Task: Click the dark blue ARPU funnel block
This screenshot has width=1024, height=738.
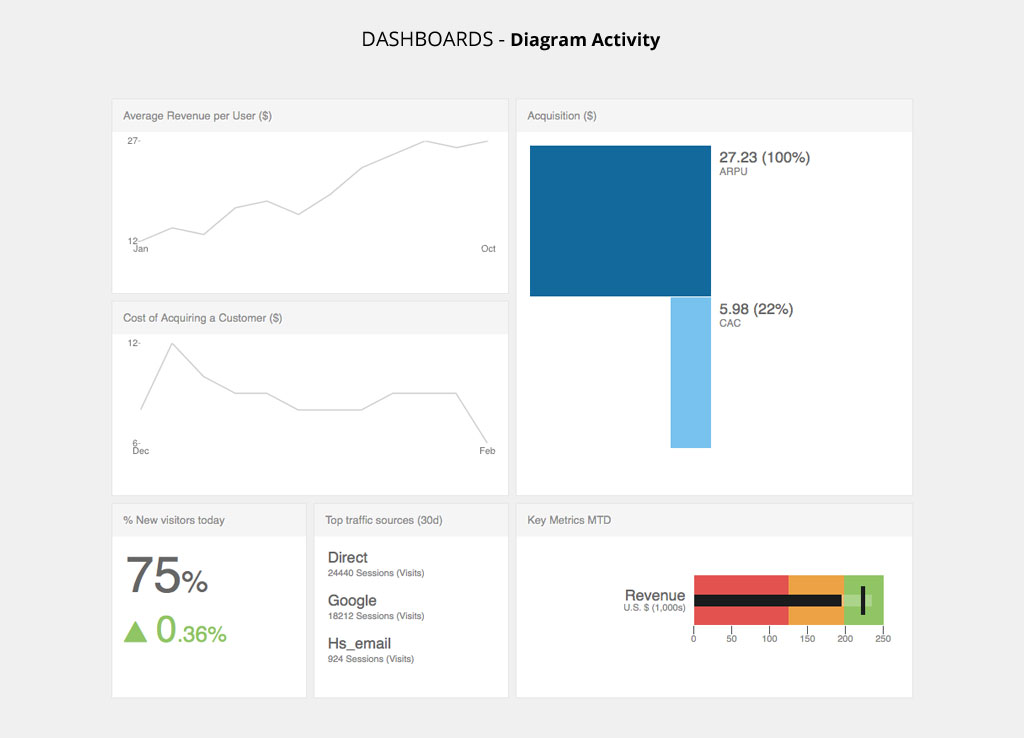Action: tap(620, 221)
